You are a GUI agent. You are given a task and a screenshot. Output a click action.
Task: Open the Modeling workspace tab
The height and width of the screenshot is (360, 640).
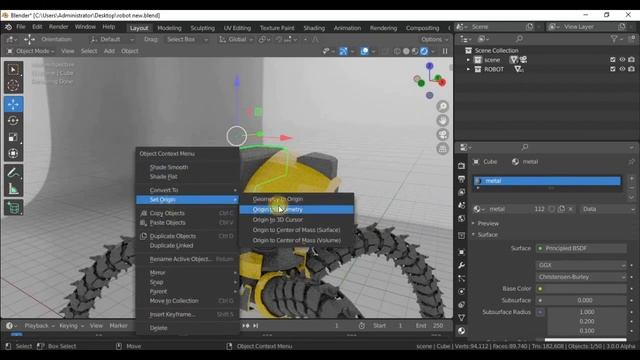169,28
